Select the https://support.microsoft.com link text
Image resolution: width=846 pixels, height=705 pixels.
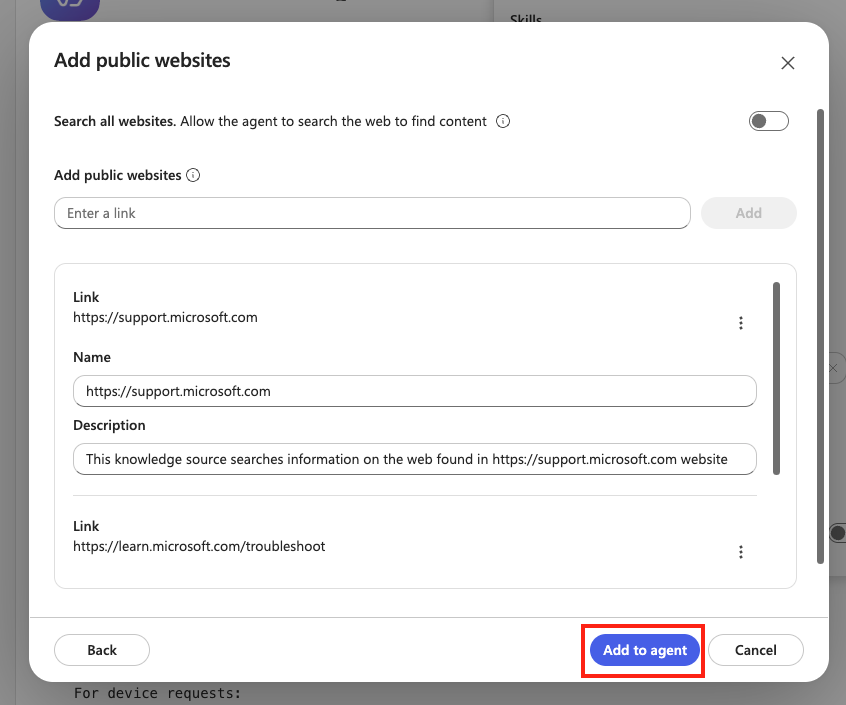[165, 317]
